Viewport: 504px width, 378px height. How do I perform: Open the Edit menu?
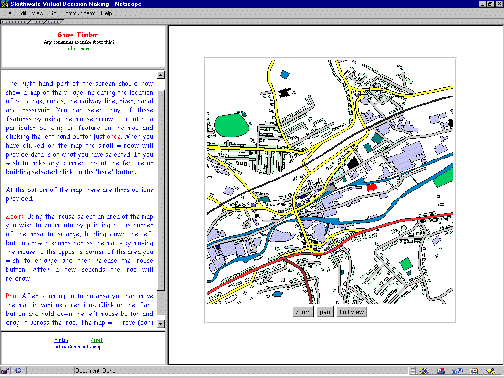point(23,13)
